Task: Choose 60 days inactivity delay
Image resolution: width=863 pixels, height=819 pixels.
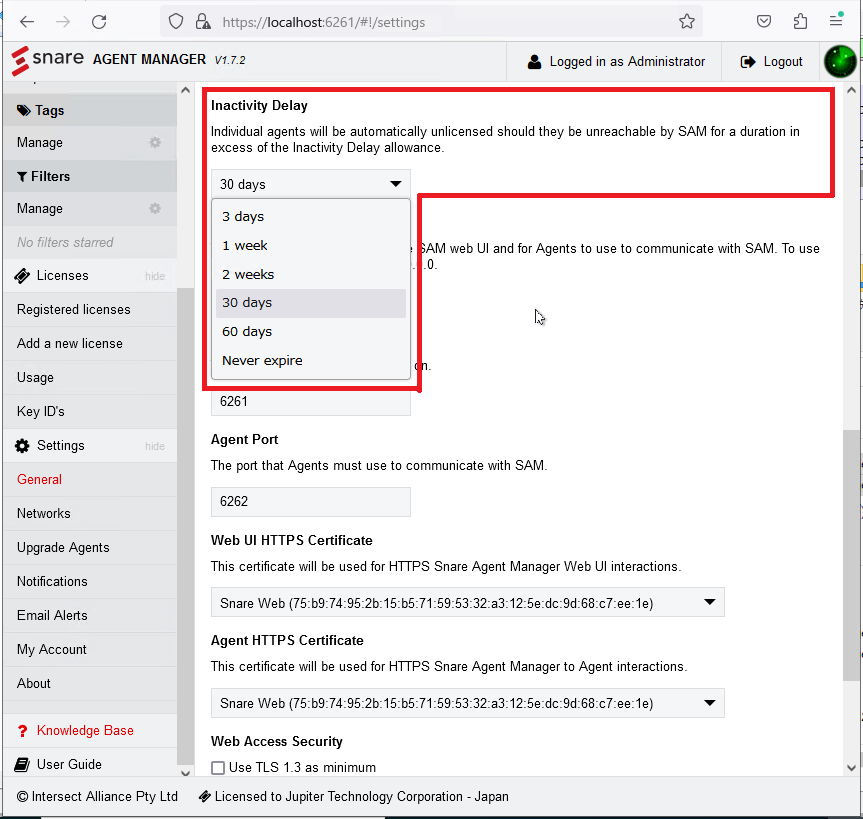Action: tap(310, 332)
